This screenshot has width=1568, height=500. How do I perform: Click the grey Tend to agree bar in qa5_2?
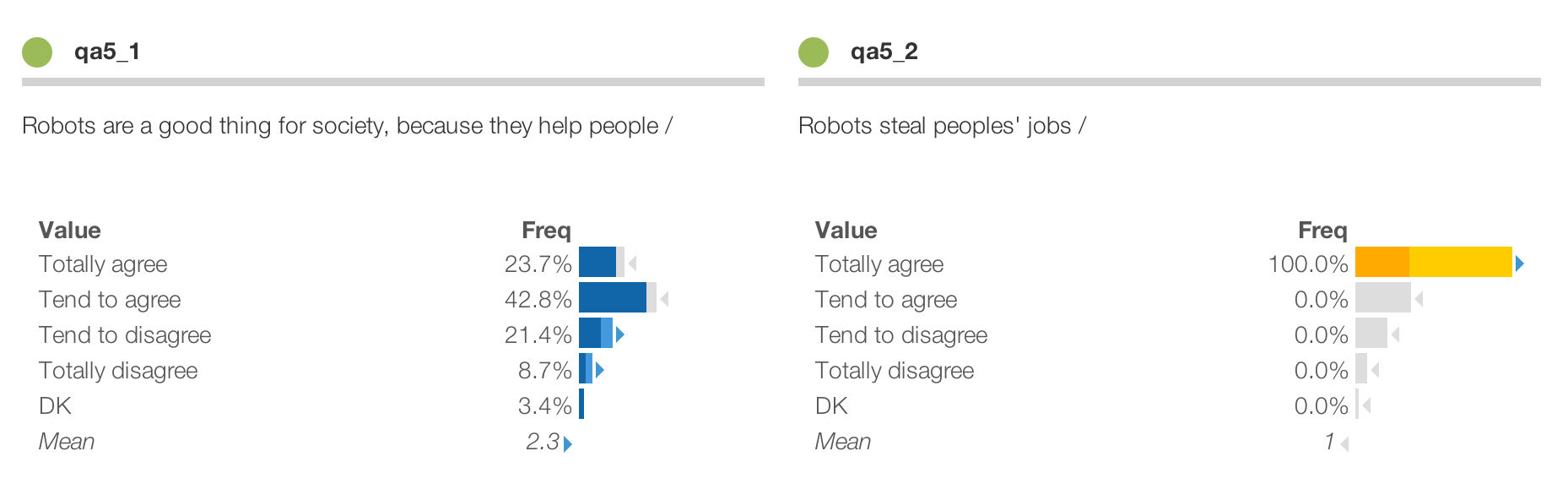click(1382, 298)
